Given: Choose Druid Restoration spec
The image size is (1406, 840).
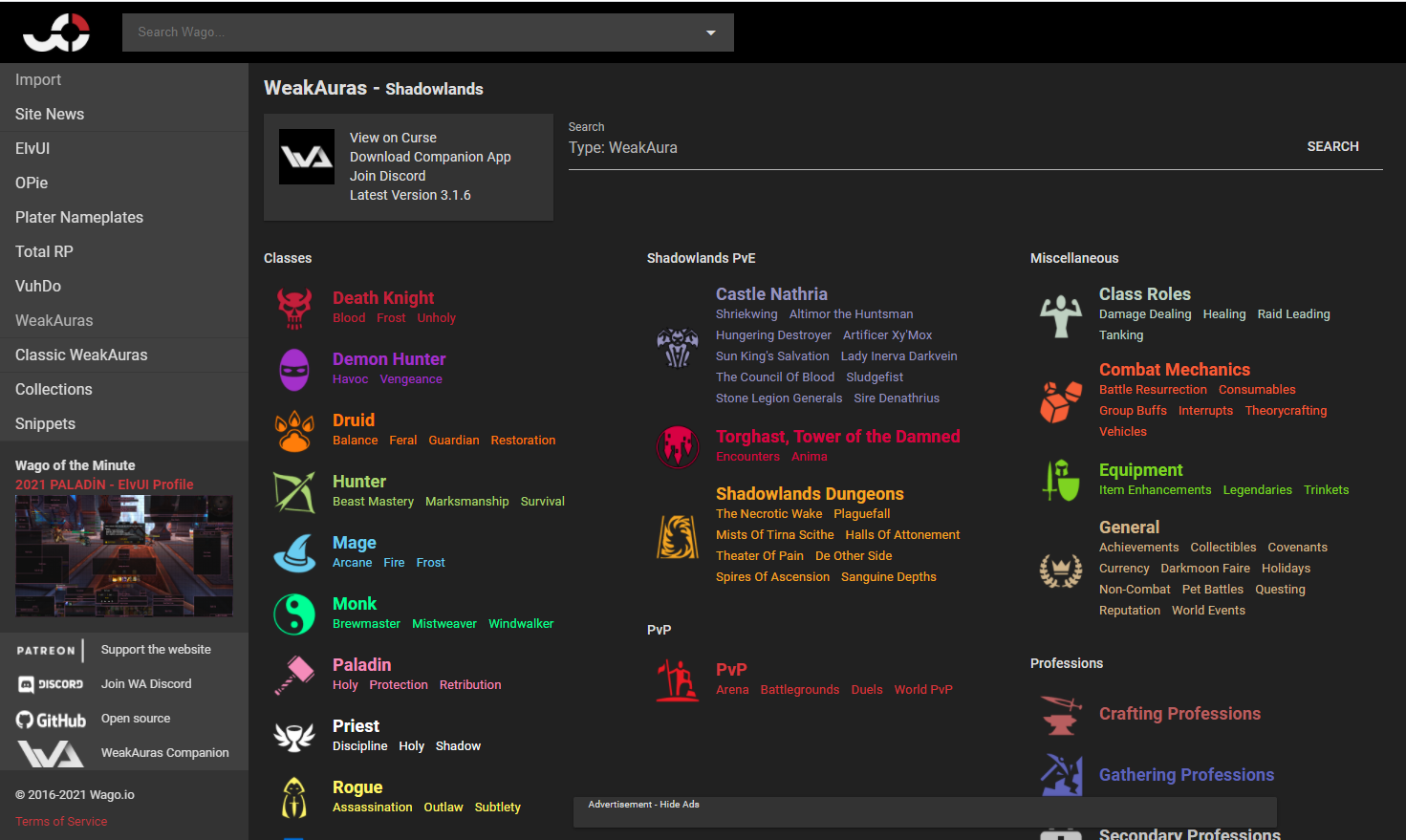Looking at the screenshot, I should 523,441.
